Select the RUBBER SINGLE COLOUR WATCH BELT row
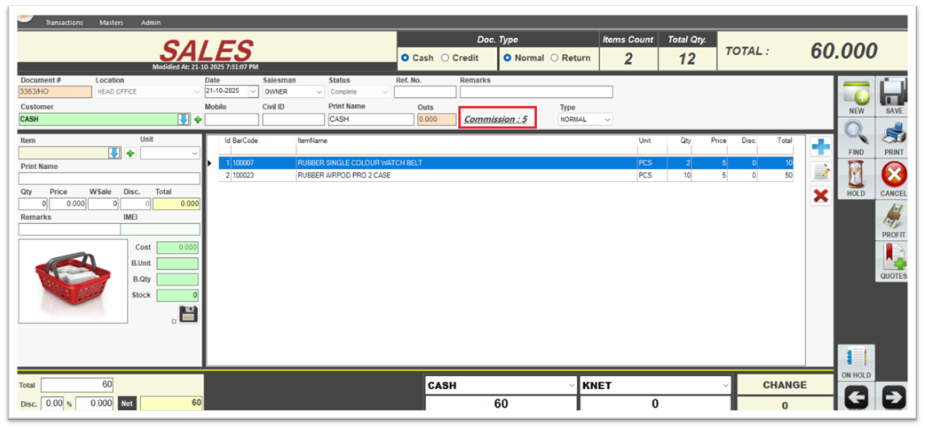Viewport: 925px width, 429px height. [506, 163]
